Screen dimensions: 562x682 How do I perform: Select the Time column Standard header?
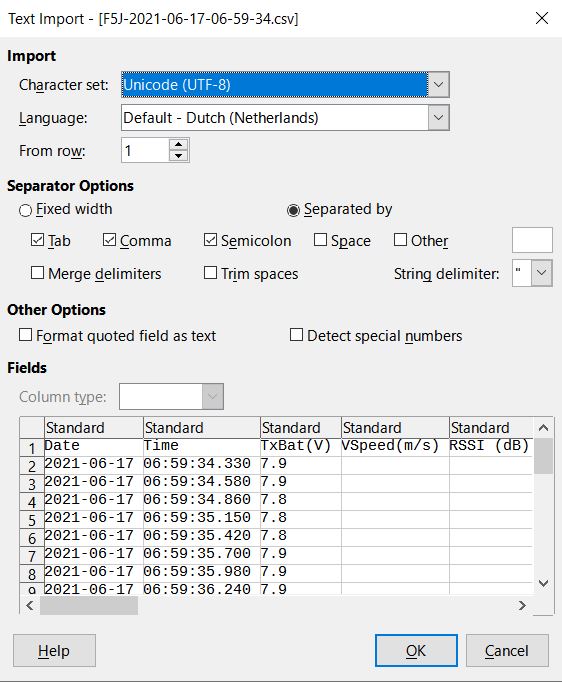point(202,428)
